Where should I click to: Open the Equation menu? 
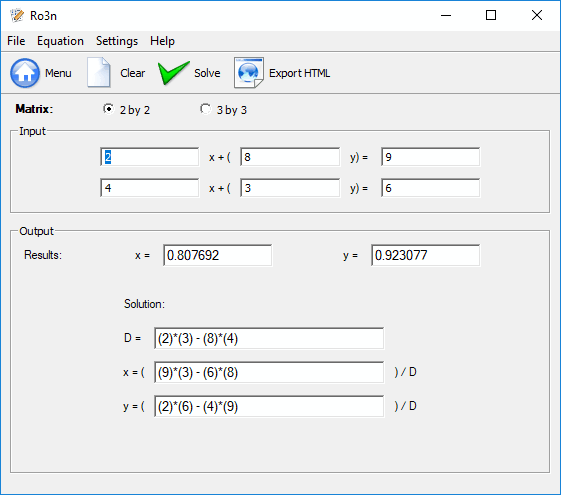[x=60, y=41]
